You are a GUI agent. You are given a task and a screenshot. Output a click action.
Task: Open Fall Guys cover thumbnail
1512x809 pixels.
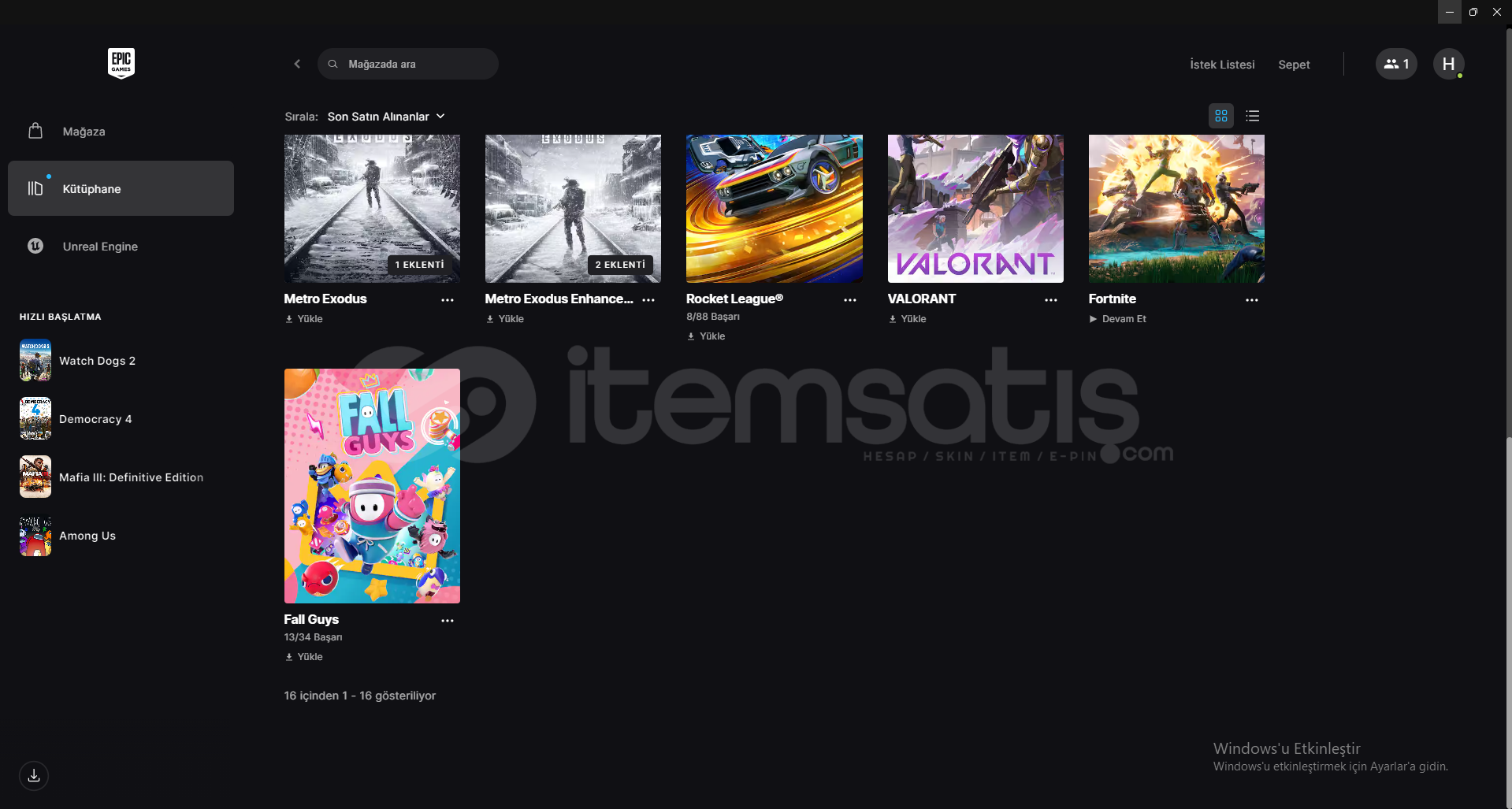(x=372, y=486)
